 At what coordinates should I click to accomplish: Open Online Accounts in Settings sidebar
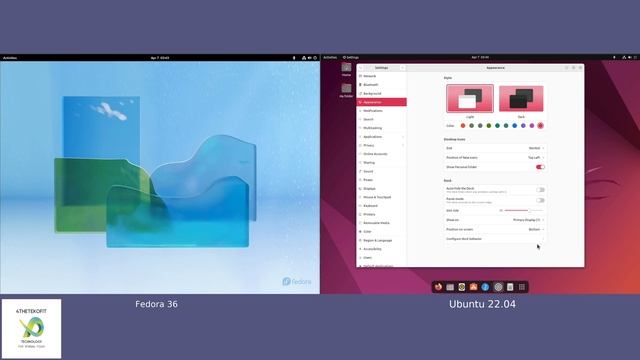(x=382, y=154)
